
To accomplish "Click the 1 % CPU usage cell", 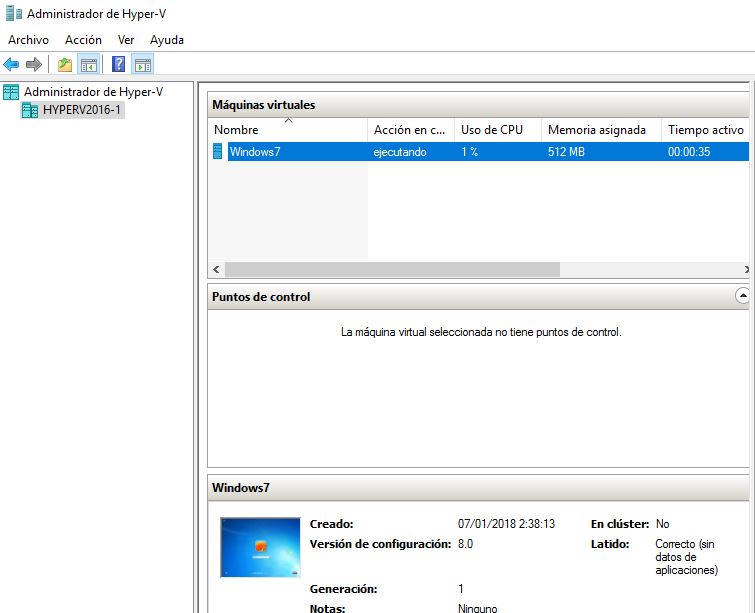I will coord(469,152).
